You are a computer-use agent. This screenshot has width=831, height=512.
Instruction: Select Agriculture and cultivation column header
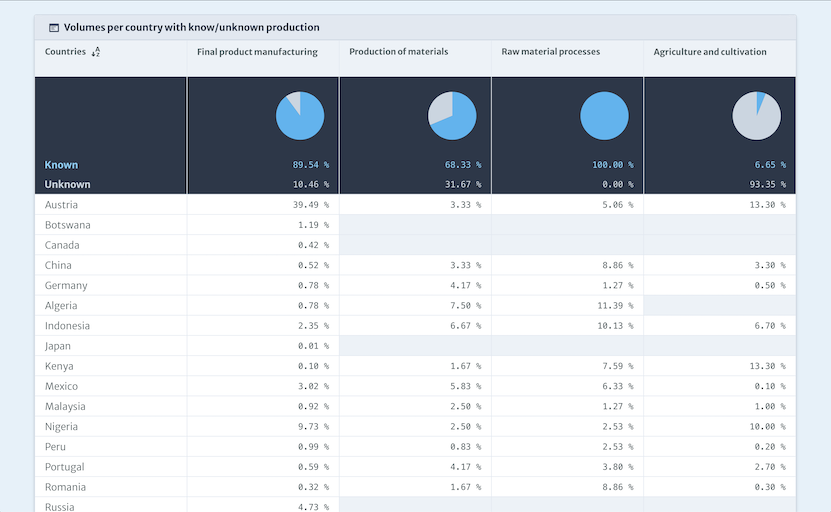click(710, 52)
